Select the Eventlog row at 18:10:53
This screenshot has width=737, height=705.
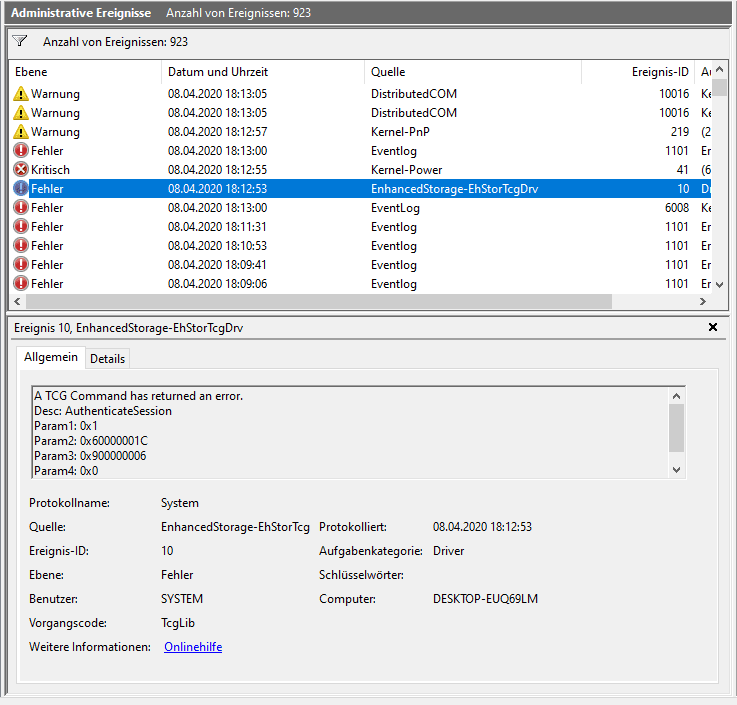pos(361,246)
